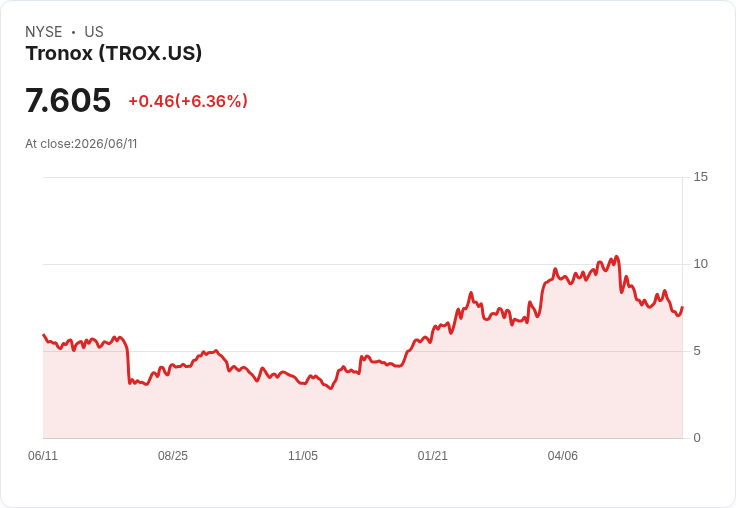The image size is (736, 508).
Task: Click the current price 7.605
Action: pos(68,100)
